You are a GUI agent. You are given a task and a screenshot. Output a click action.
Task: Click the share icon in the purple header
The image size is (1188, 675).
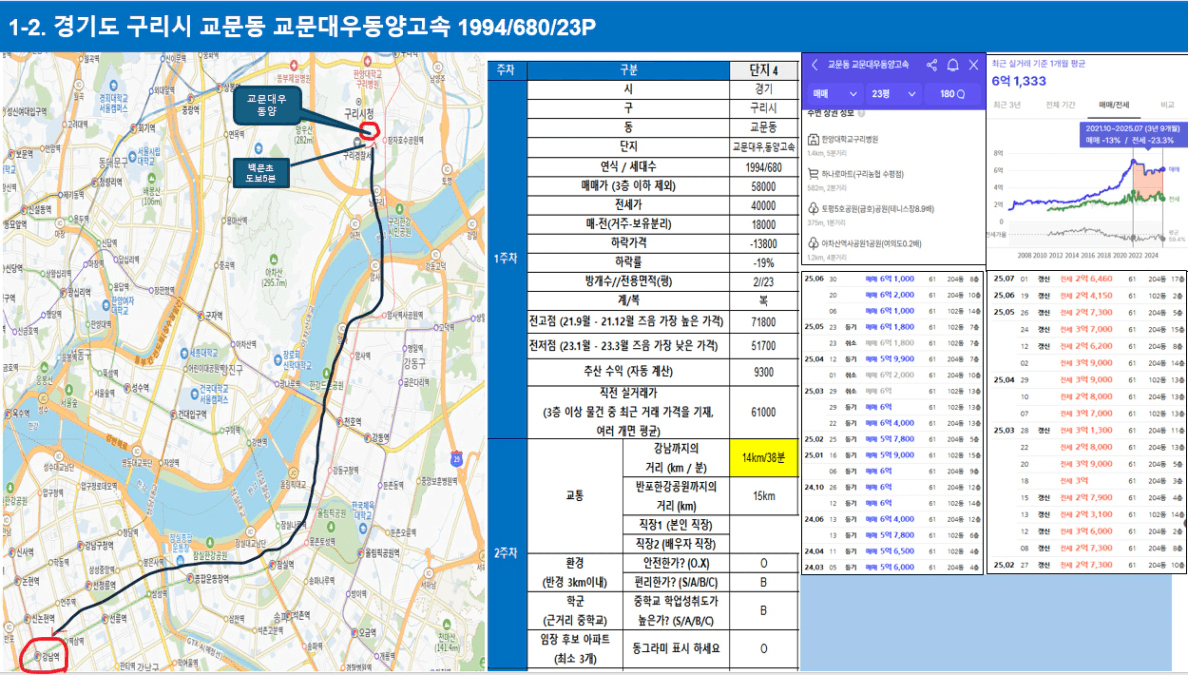click(931, 65)
